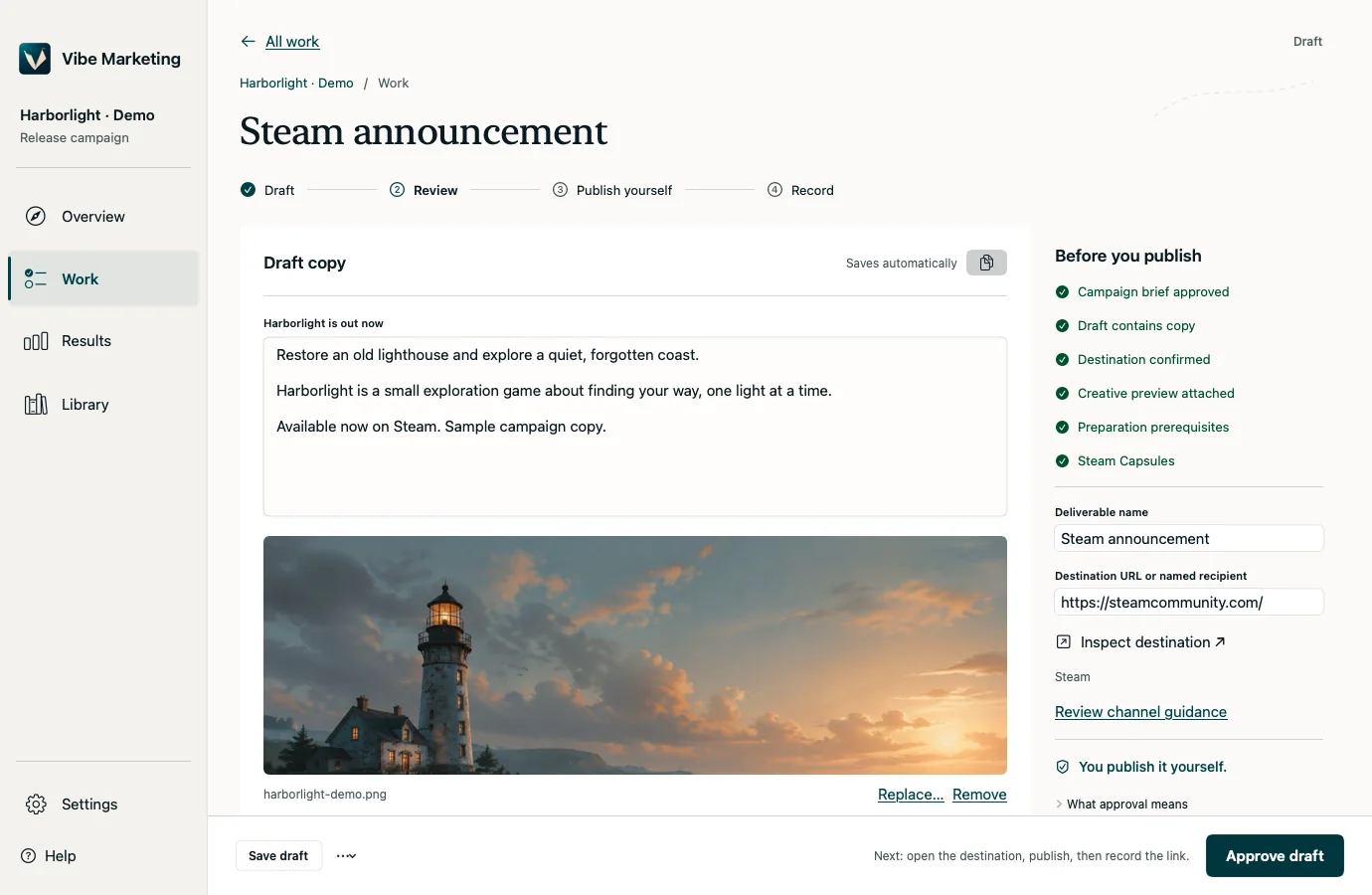Remove the harborlight-demo.png image

tap(979, 794)
